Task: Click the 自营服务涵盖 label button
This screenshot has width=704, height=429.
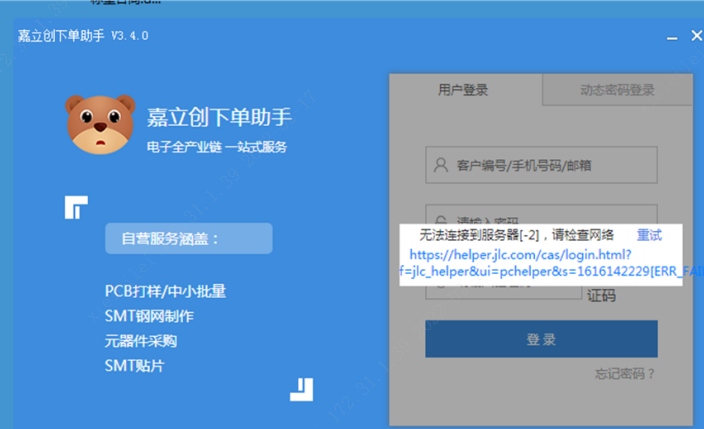Action: pyautogui.click(x=188, y=239)
